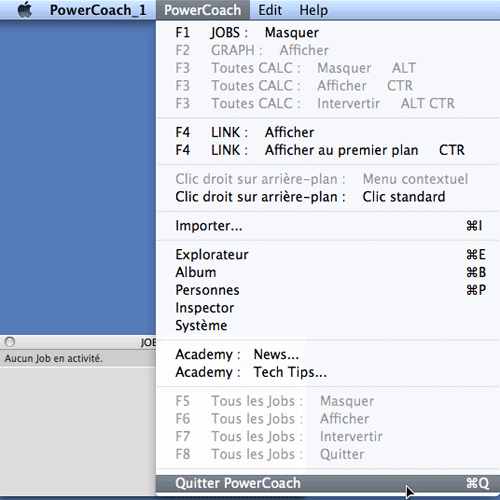Viewport: 500px width, 500px height.
Task: Open the PowerCoach_1 application menu
Action: pyautogui.click(x=98, y=10)
